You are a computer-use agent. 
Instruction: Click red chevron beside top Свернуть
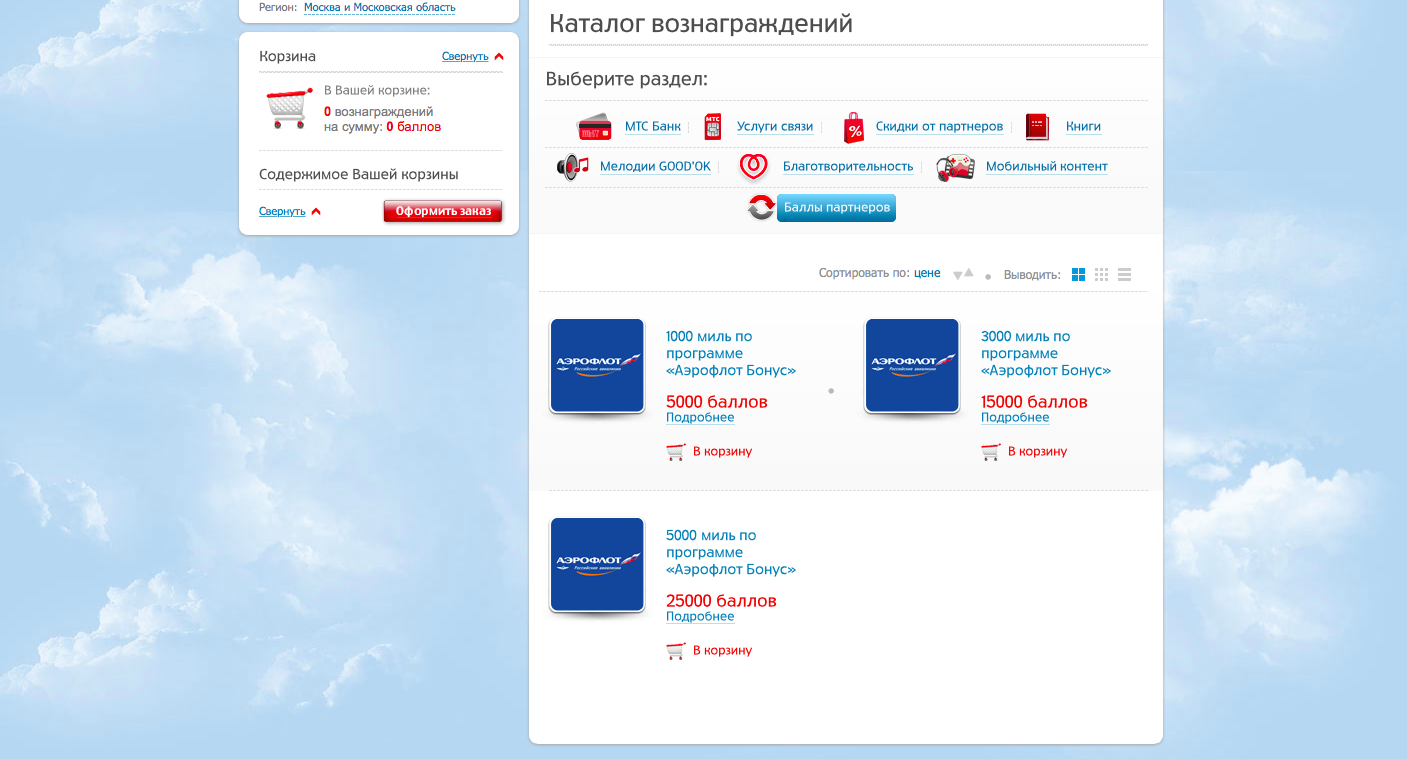[x=499, y=57]
